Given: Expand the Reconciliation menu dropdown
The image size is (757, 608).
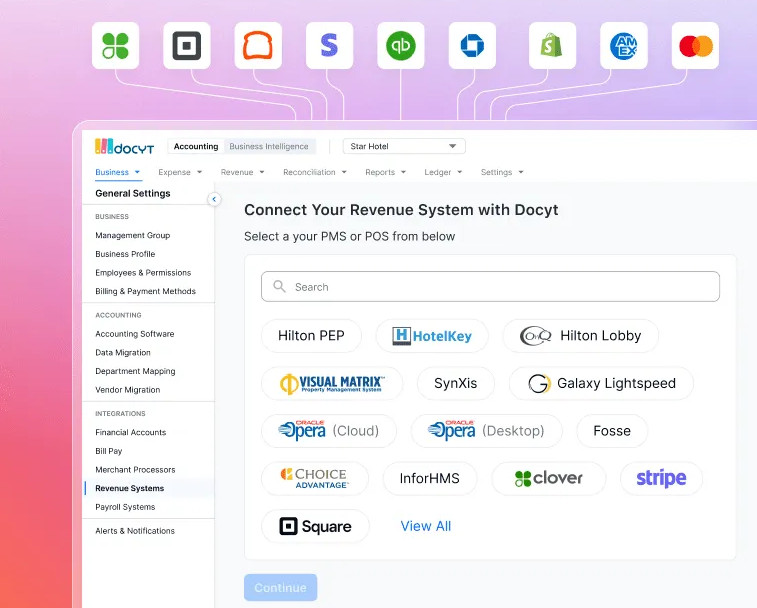Looking at the screenshot, I should pyautogui.click(x=315, y=172).
